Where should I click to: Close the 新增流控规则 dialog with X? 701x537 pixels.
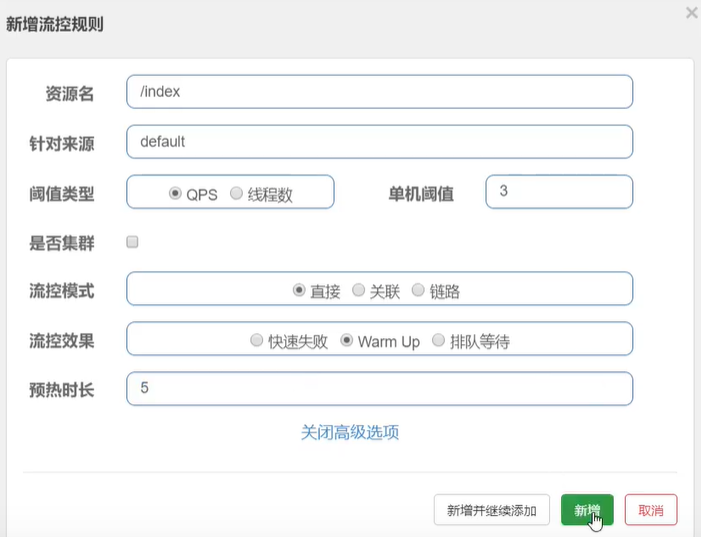tap(691, 13)
